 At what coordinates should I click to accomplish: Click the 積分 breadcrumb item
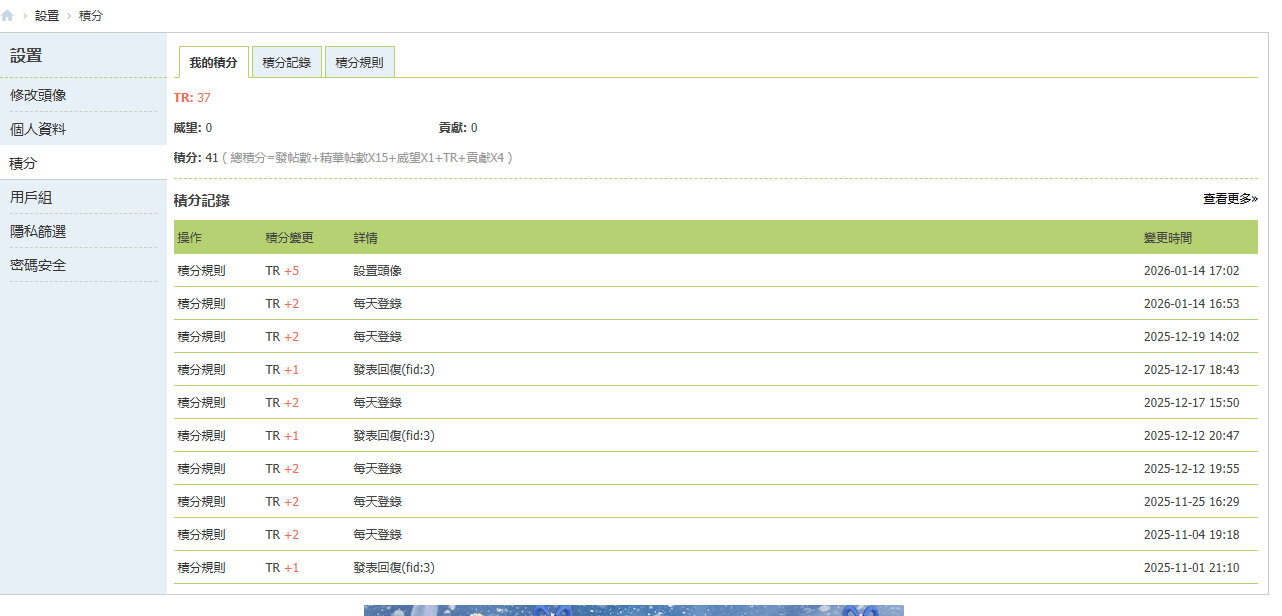pyautogui.click(x=90, y=16)
